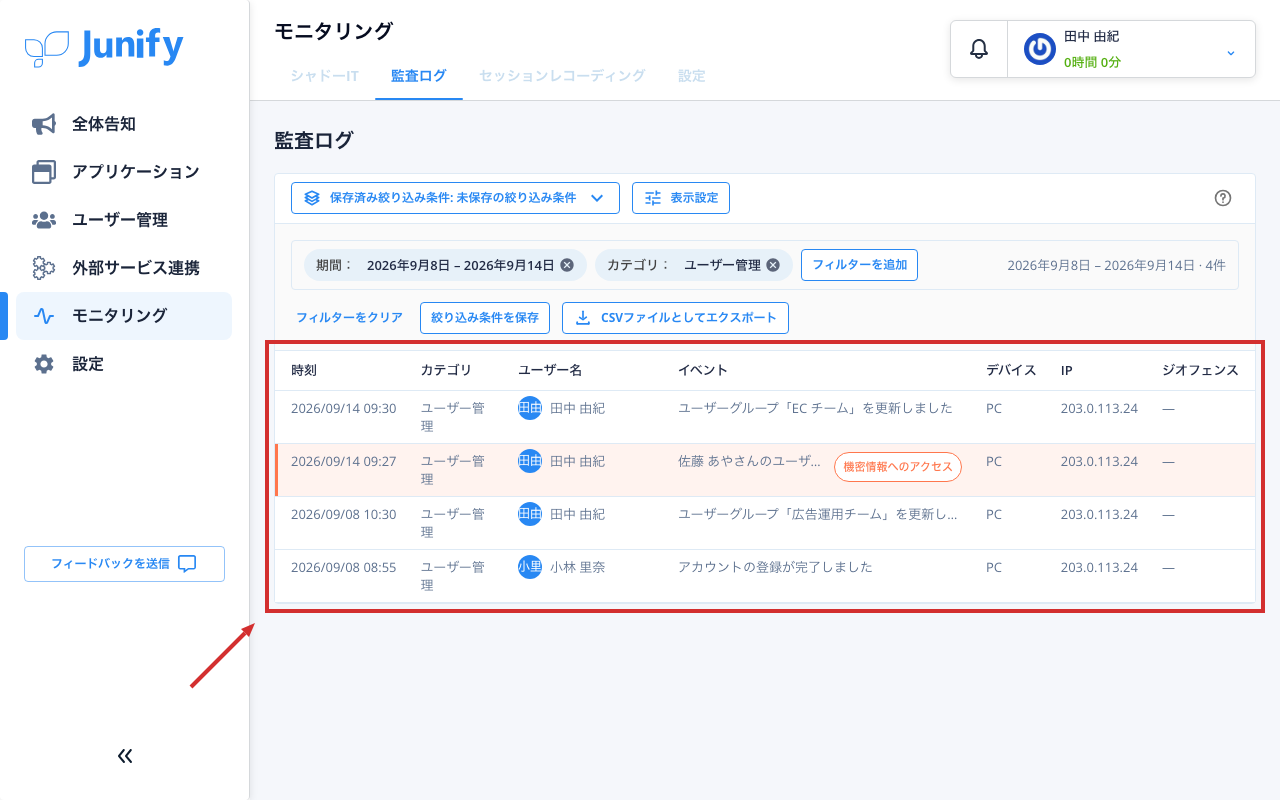Click 田中 由紀 avatar in 09:30 row
The height and width of the screenshot is (800, 1280).
[530, 408]
